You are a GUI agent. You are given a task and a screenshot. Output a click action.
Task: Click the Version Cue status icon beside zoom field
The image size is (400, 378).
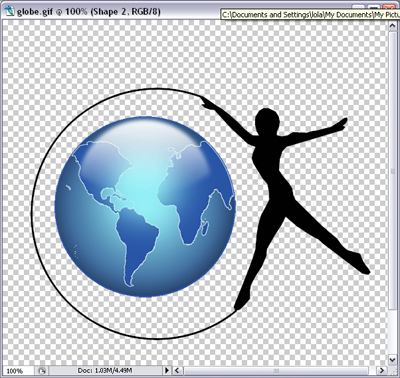(x=42, y=370)
